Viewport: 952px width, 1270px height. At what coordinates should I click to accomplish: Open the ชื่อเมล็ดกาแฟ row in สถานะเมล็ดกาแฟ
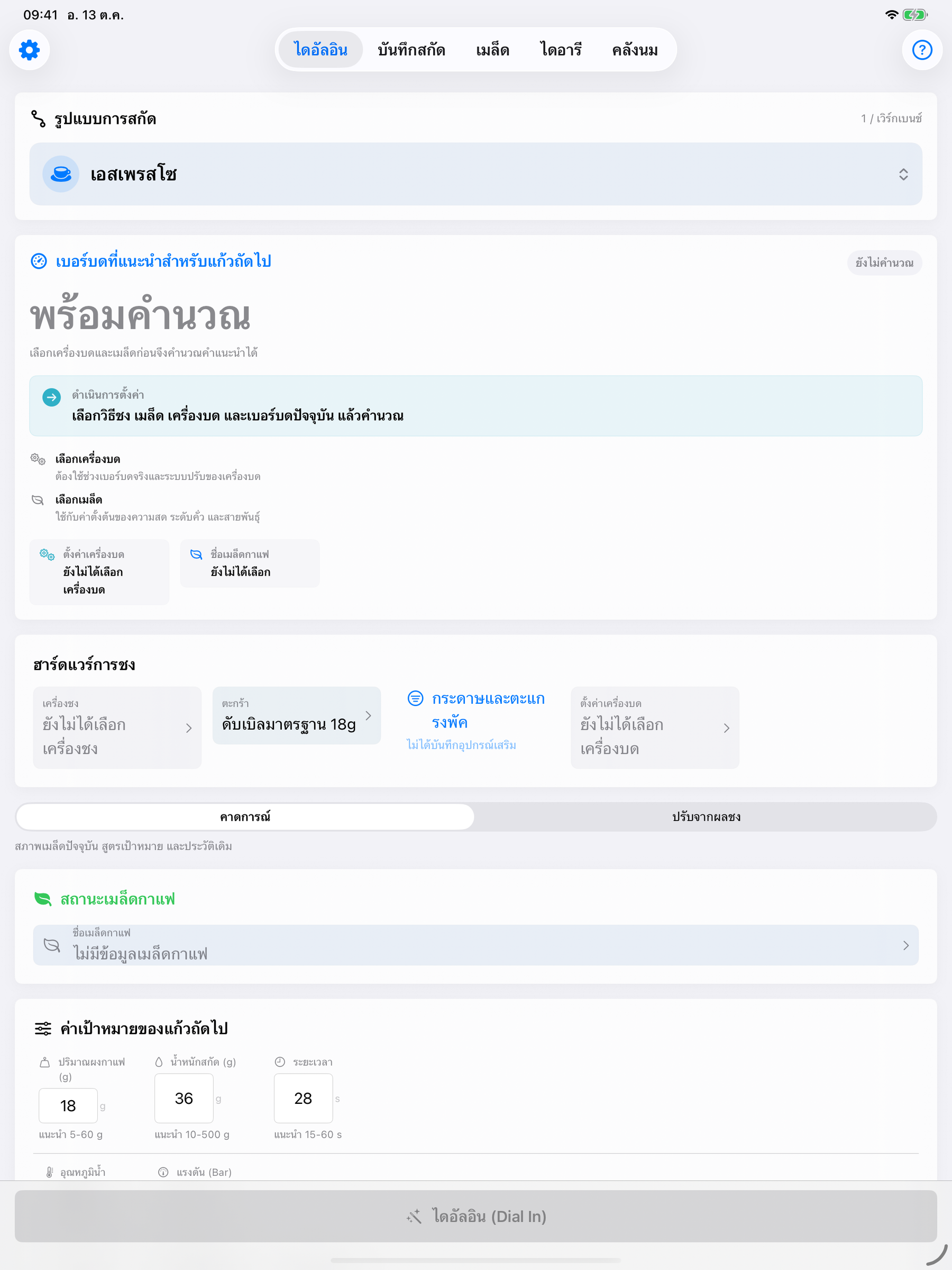pyautogui.click(x=475, y=945)
